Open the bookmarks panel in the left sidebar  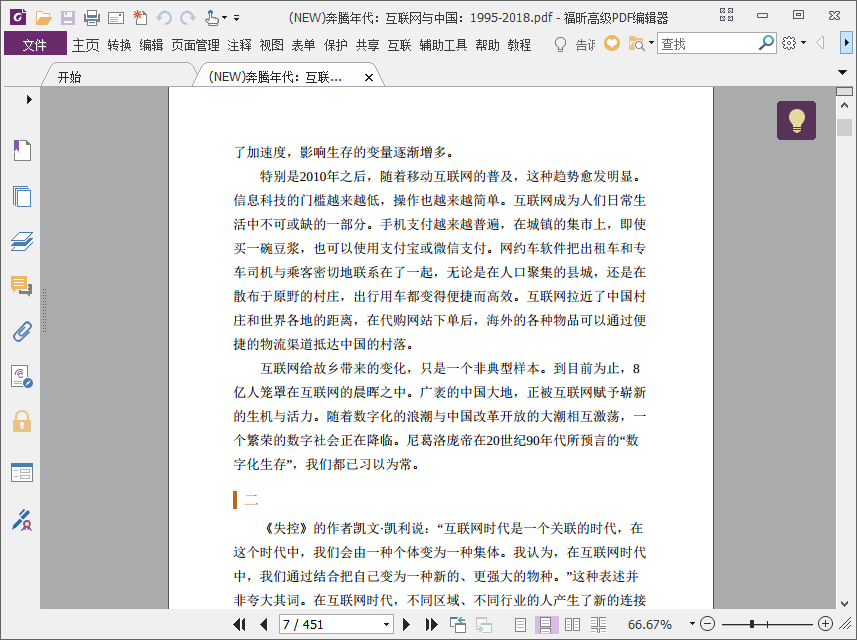pos(22,150)
